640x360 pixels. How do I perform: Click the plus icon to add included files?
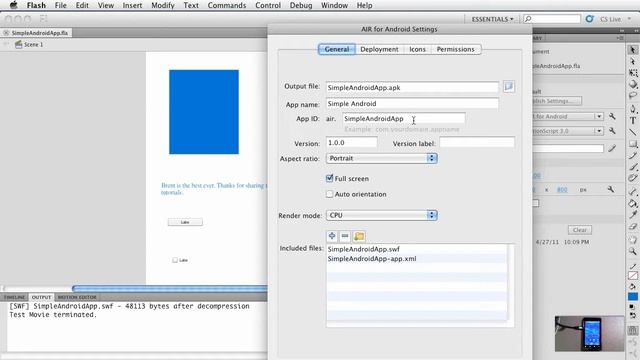[x=332, y=236]
